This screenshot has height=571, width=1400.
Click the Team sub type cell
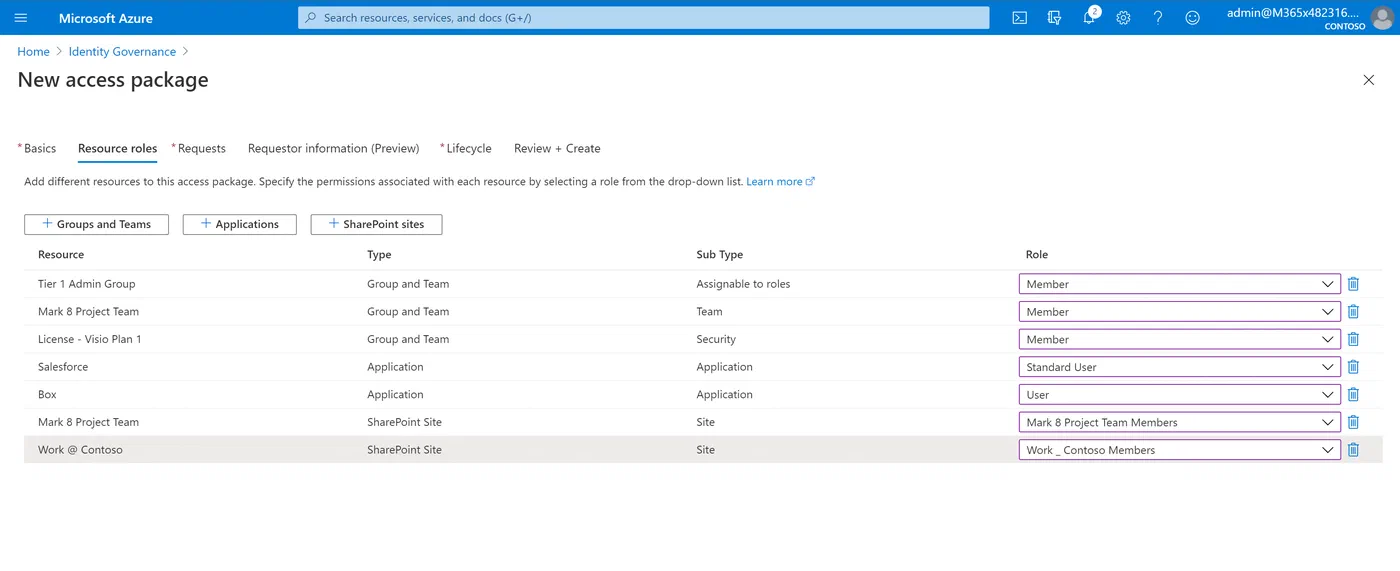click(x=709, y=311)
